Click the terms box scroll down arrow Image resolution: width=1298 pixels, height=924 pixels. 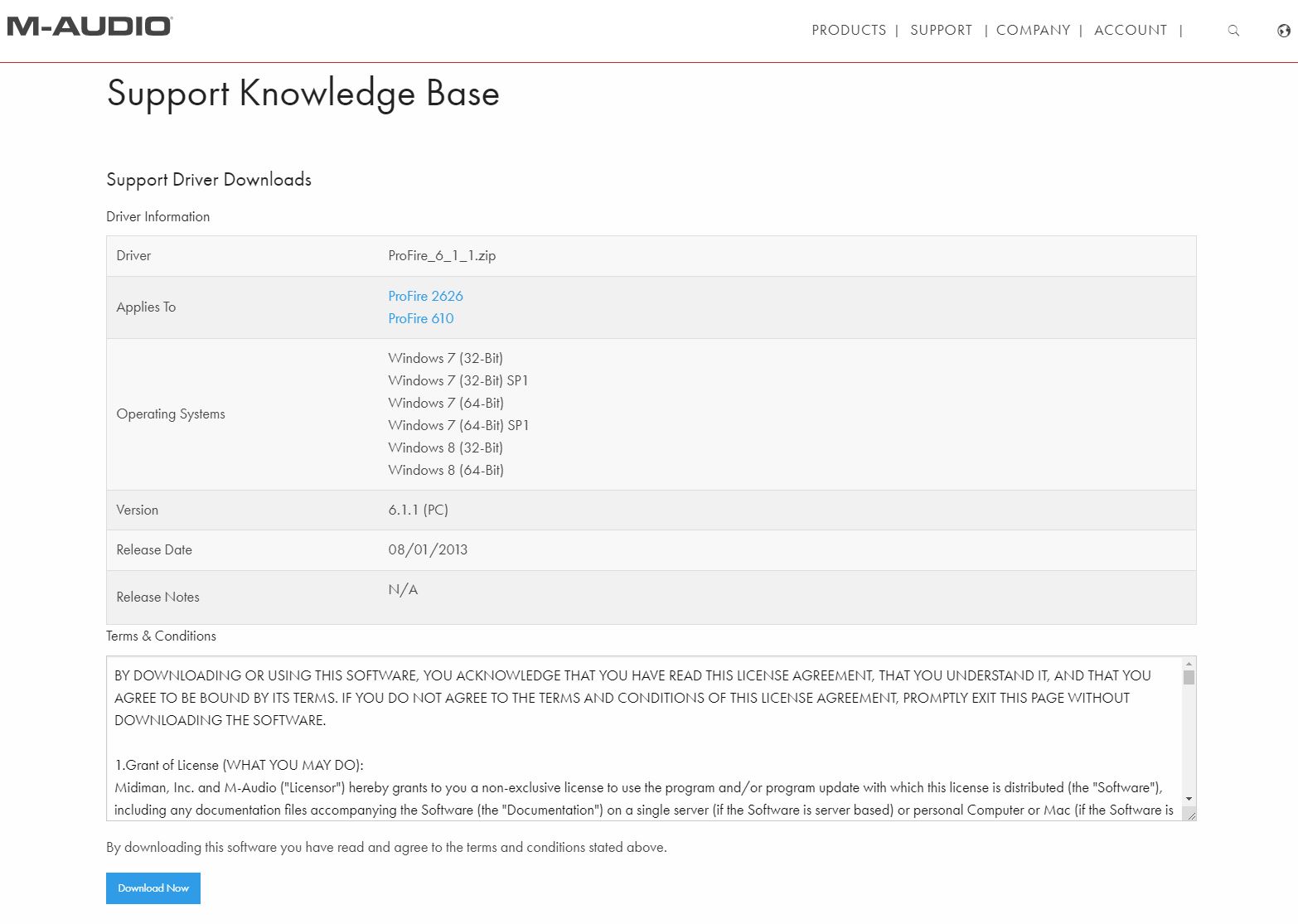point(1189,799)
